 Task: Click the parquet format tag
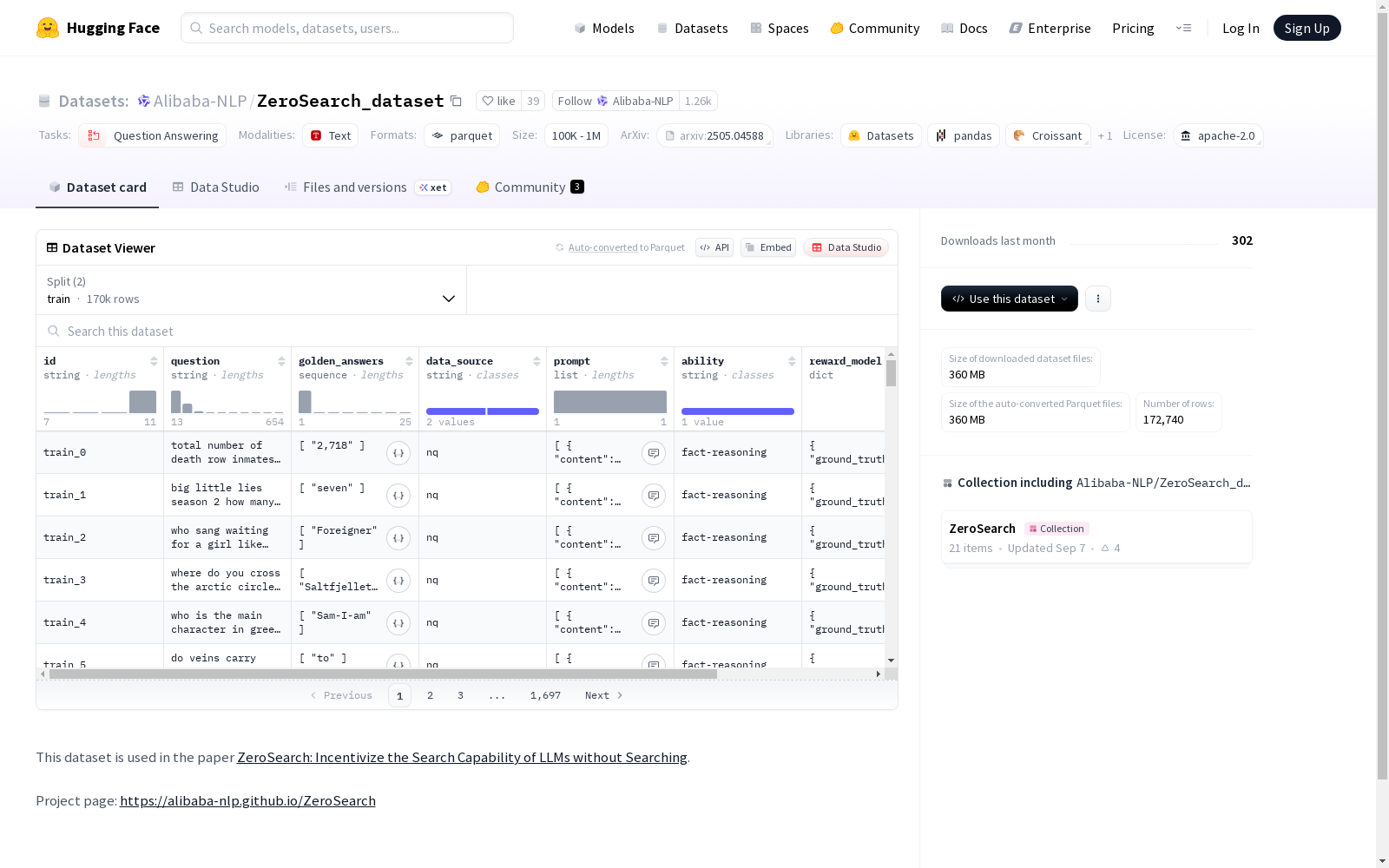[x=462, y=135]
